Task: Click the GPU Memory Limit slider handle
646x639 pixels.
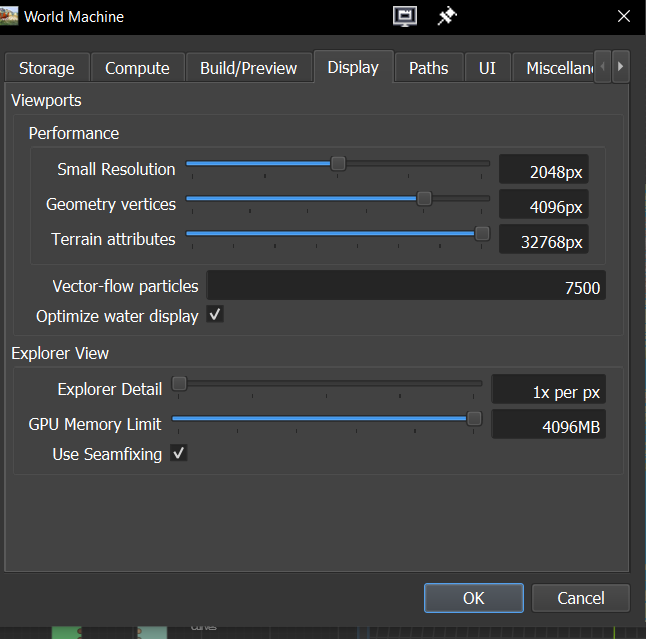Action: pos(474,419)
